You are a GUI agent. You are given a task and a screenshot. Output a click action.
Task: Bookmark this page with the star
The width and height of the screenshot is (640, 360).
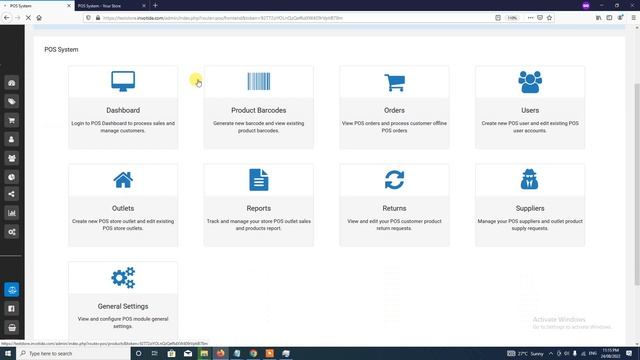point(549,18)
